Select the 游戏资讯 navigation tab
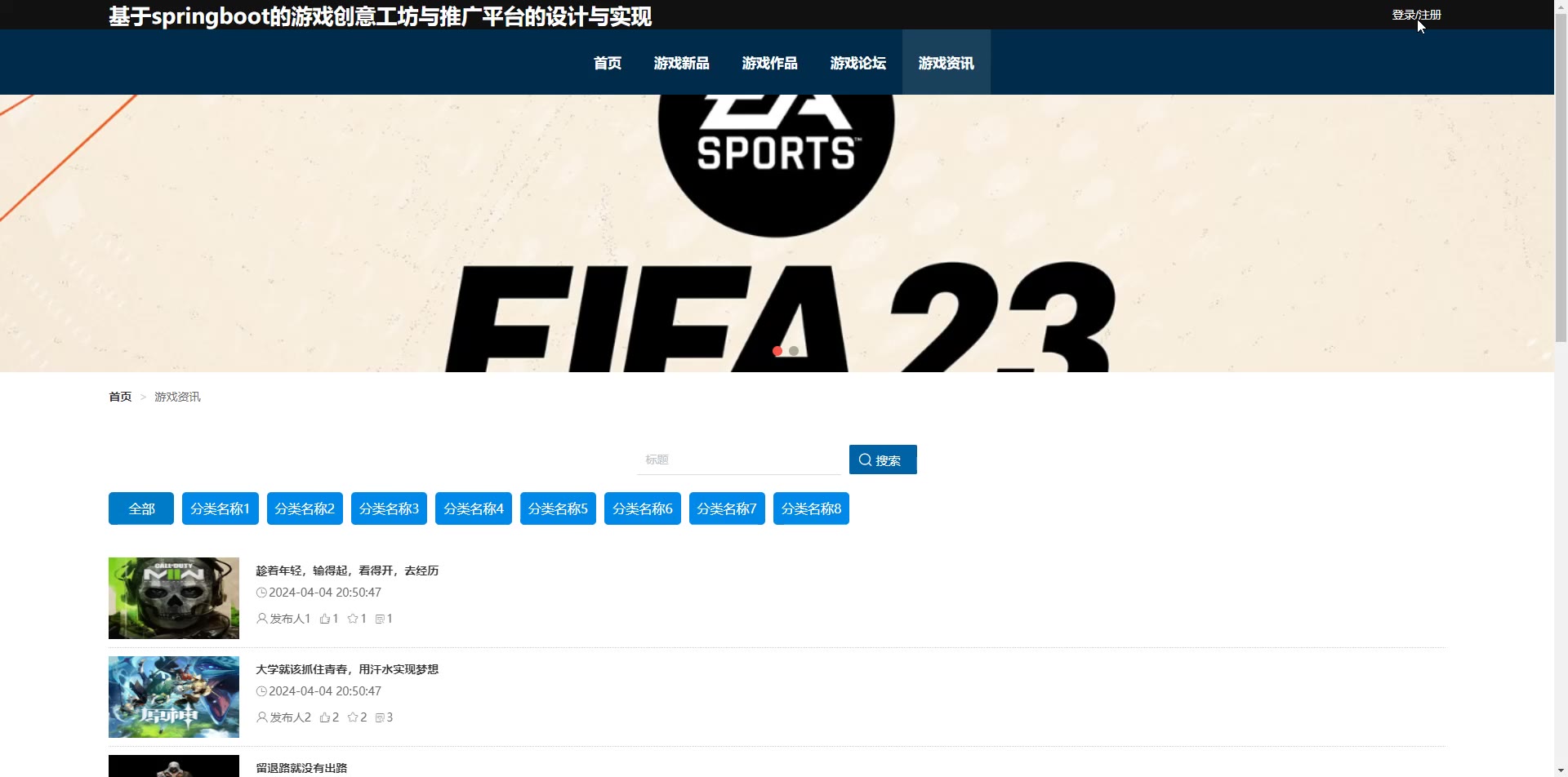The width and height of the screenshot is (1568, 777). [x=947, y=63]
